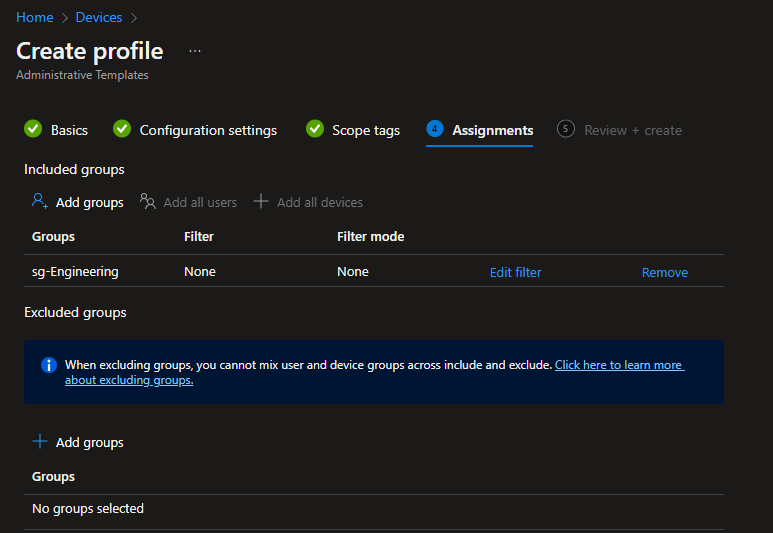
Task: Remove the sg-Engineering group
Action: tap(664, 272)
